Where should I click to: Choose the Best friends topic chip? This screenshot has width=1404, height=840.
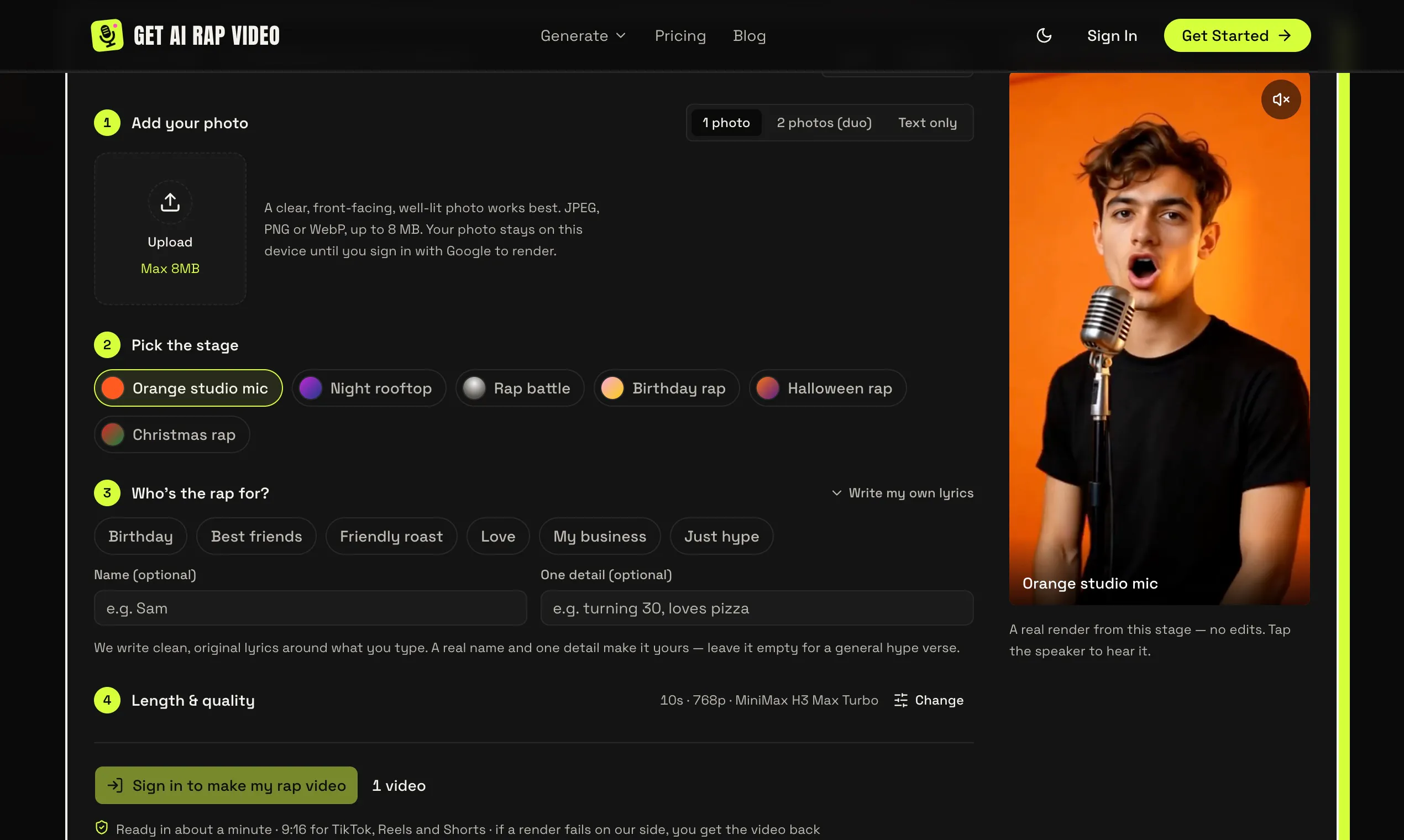pyautogui.click(x=256, y=536)
